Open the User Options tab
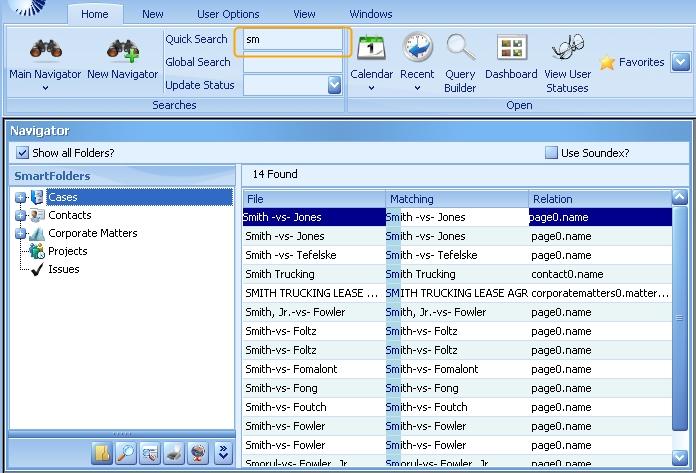This screenshot has height=473, width=696. tap(228, 14)
